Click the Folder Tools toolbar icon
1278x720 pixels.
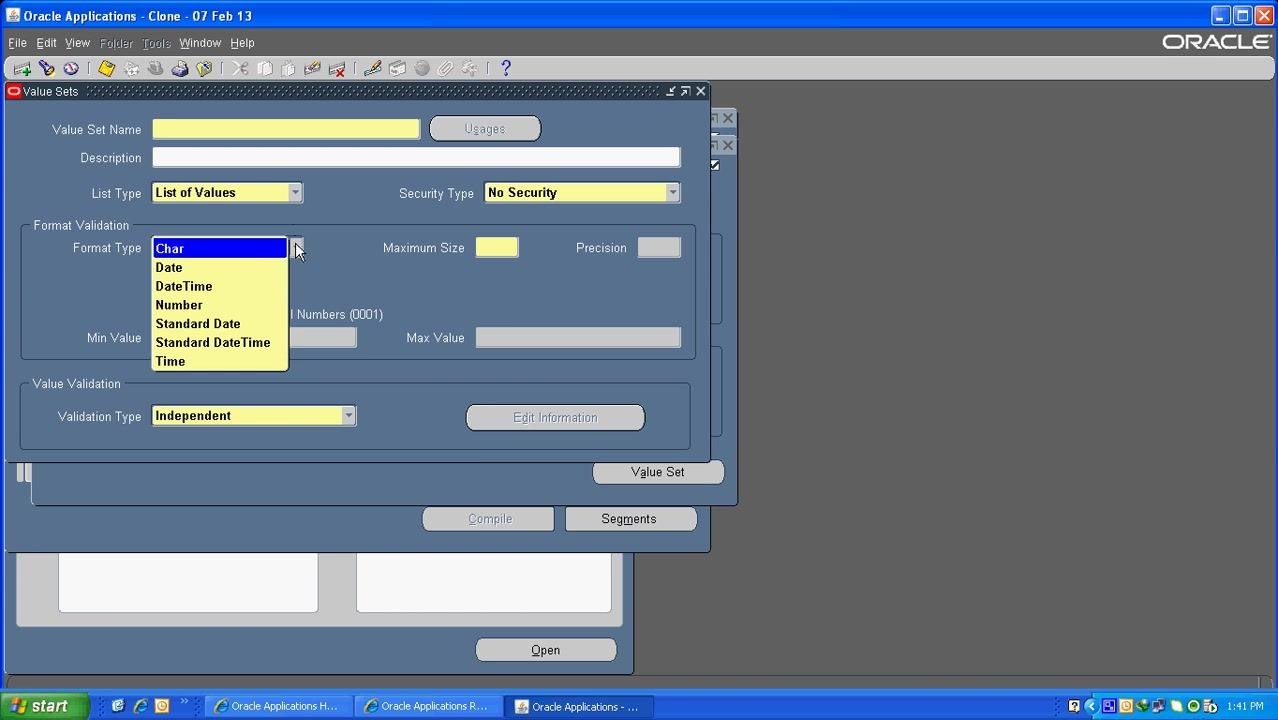tap(469, 69)
